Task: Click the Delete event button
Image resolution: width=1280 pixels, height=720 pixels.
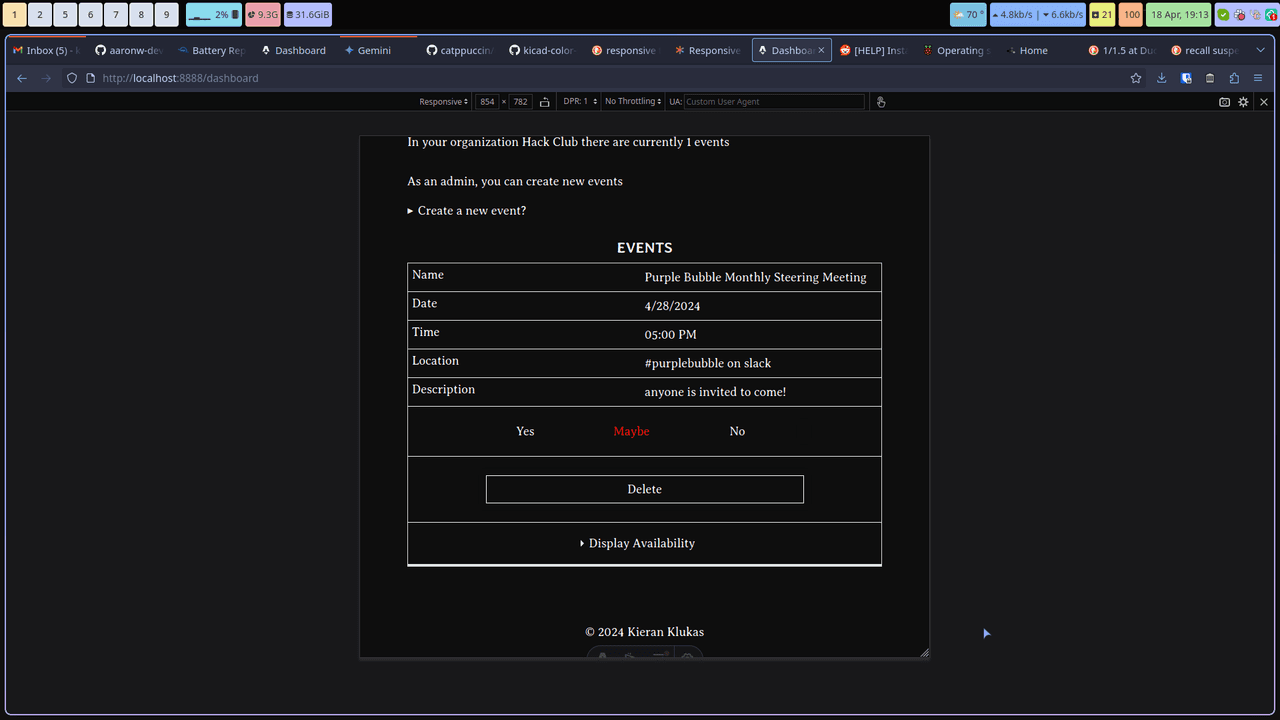Action: pos(644,489)
